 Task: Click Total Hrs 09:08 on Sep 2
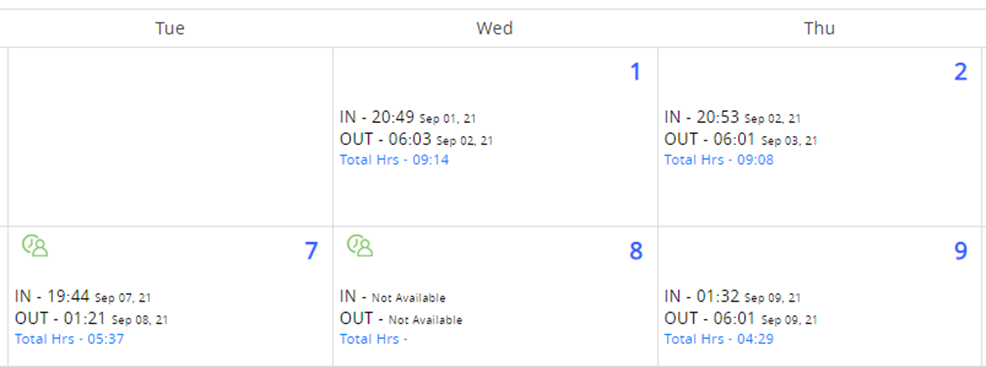pos(719,160)
